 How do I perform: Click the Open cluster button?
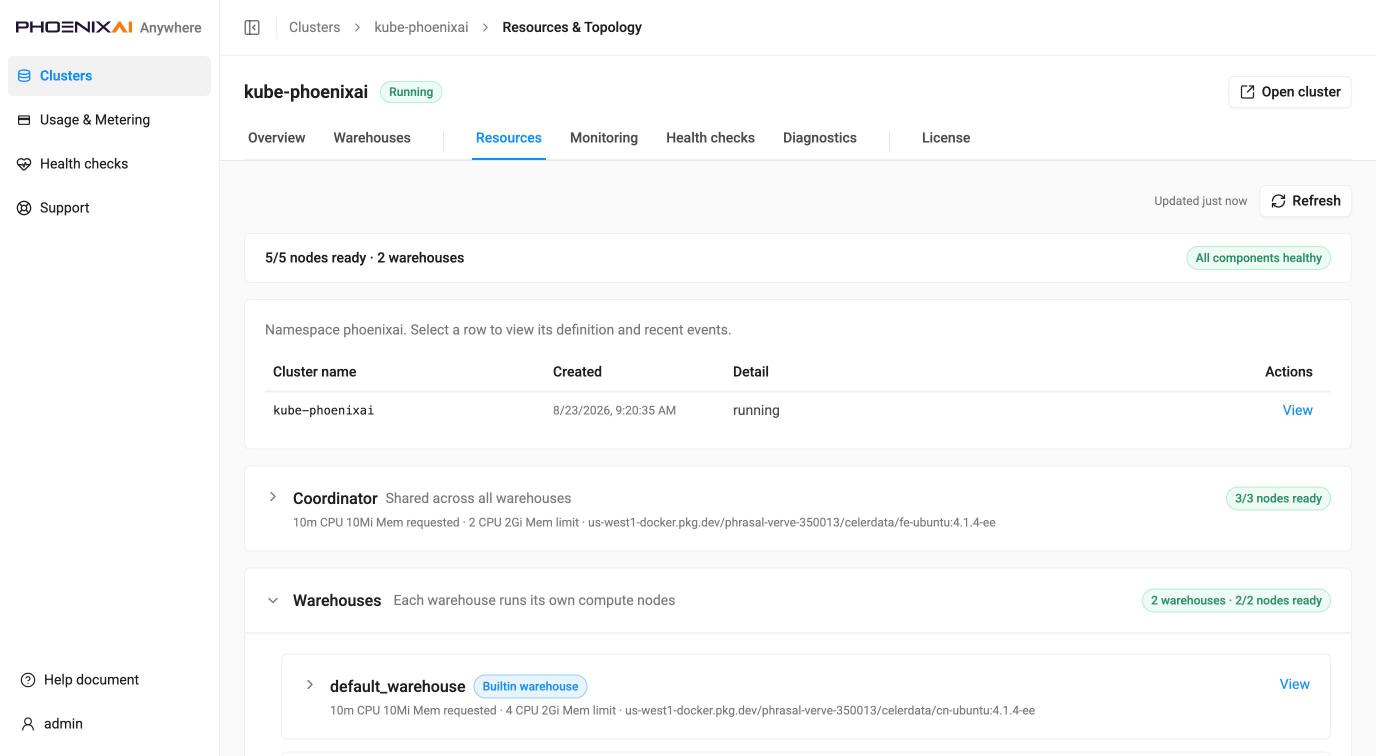[1290, 92]
